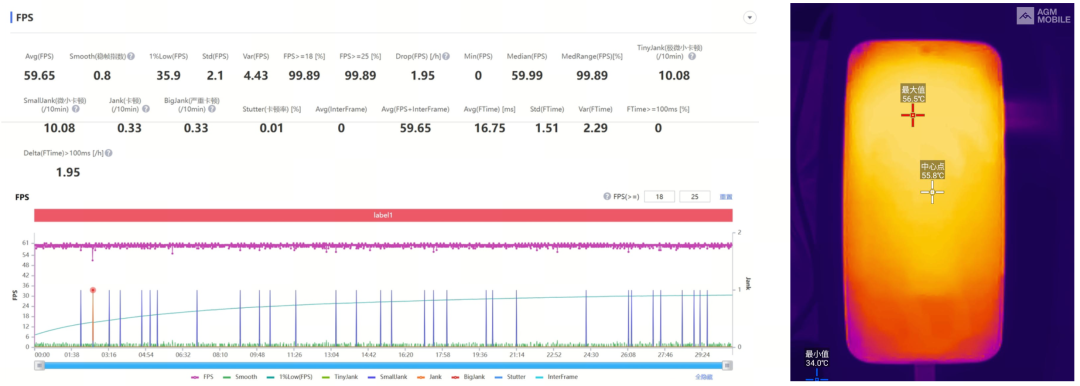
Task: Click the 13:04 tick on time axis
Action: [331, 354]
